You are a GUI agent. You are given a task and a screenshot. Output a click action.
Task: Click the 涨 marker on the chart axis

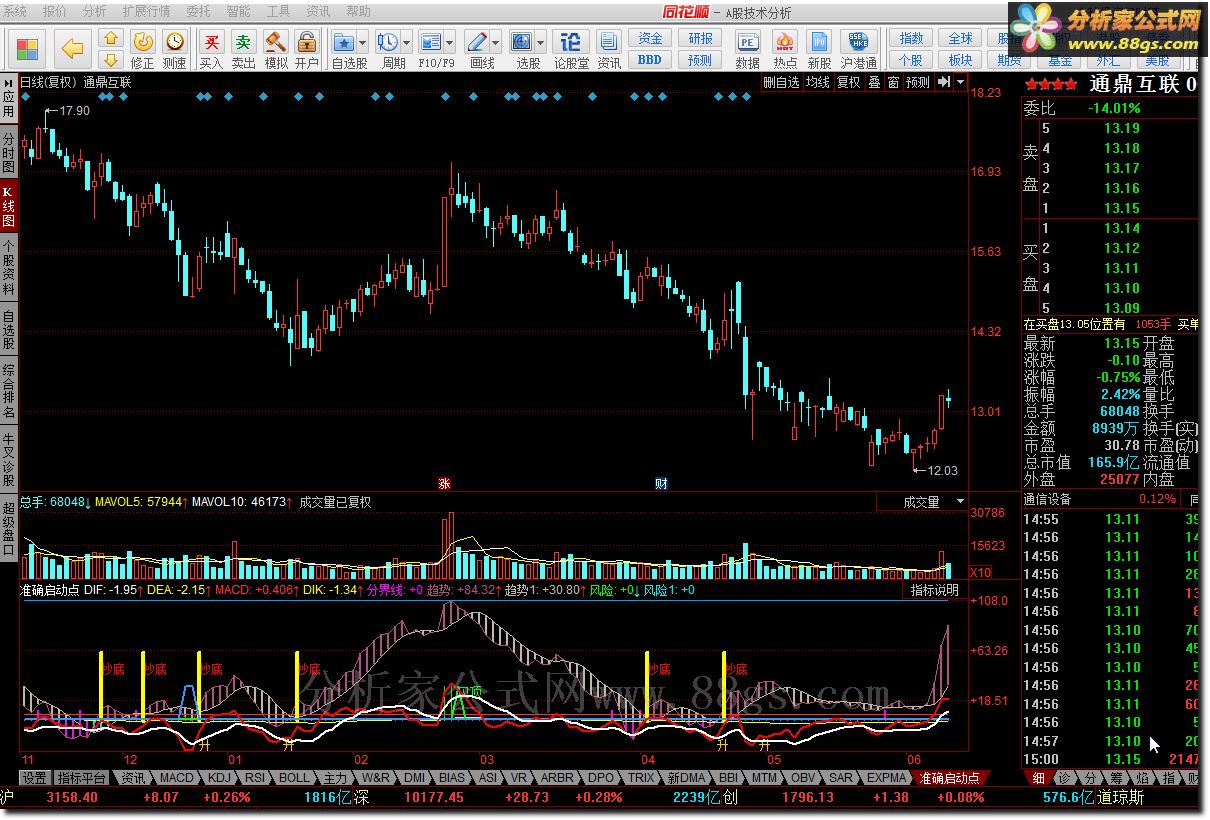point(443,483)
